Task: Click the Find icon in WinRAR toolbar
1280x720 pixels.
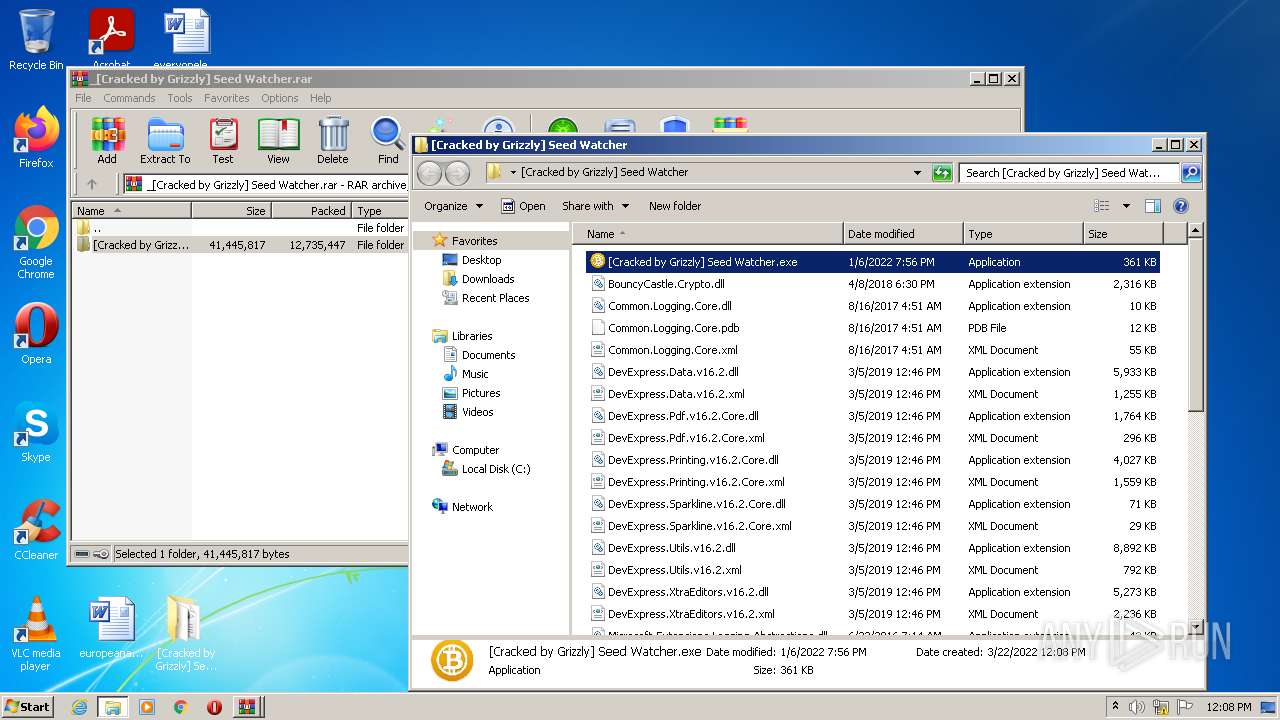Action: [388, 141]
